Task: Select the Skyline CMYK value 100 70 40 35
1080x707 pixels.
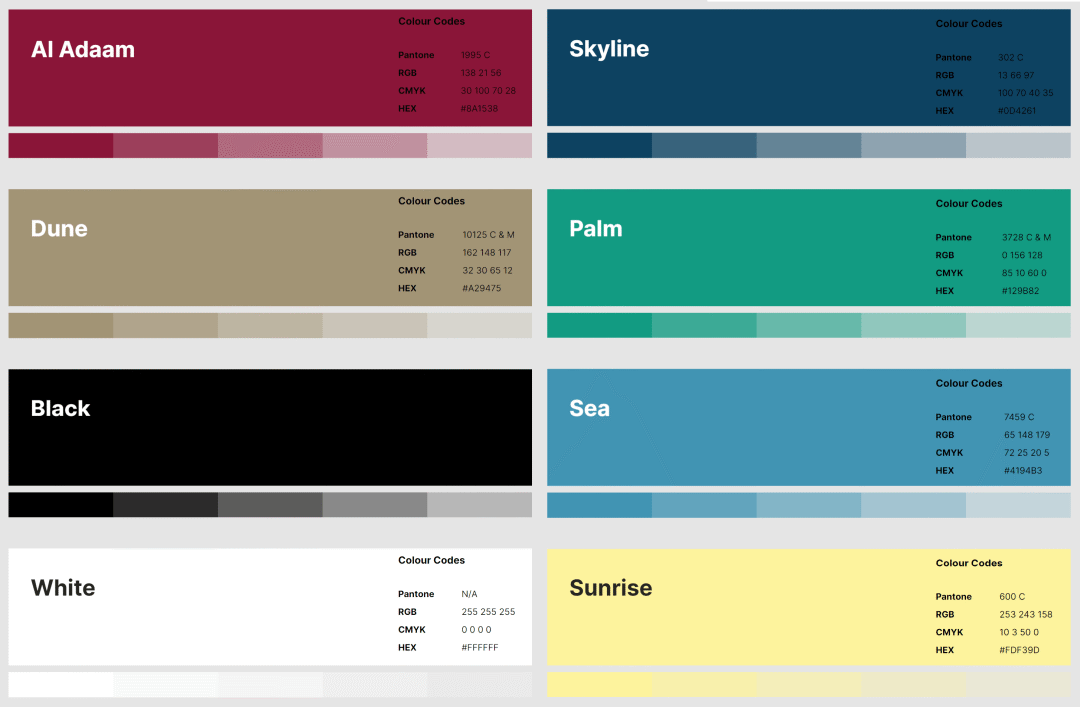Action: (x=1025, y=93)
